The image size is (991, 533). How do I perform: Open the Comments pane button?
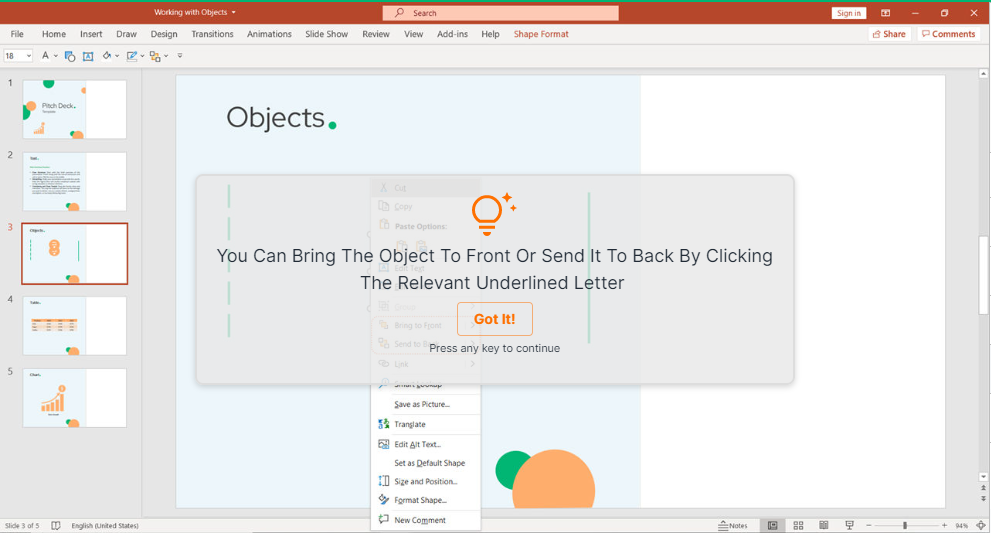tap(948, 34)
